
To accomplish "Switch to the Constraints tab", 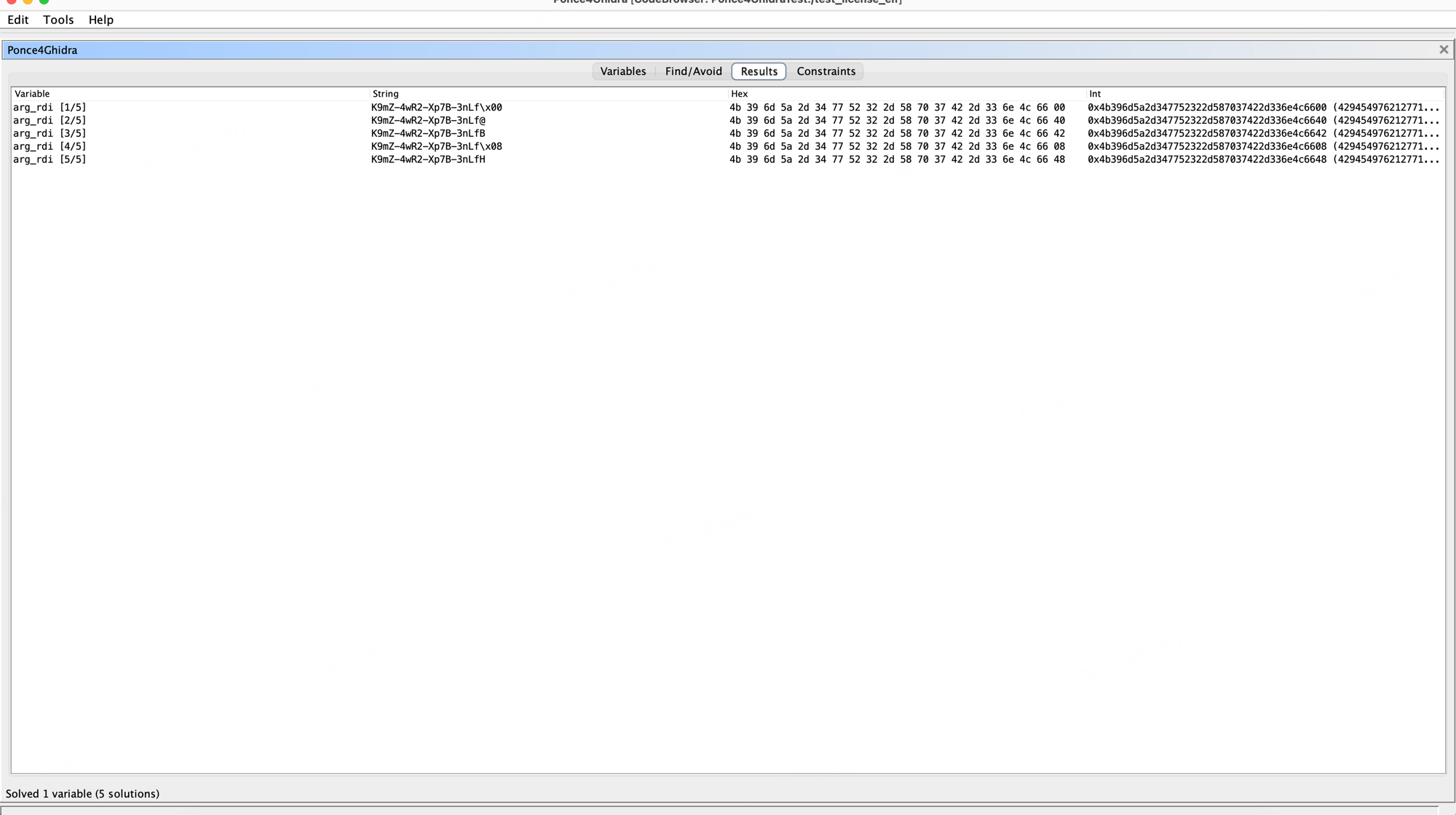I will (826, 71).
